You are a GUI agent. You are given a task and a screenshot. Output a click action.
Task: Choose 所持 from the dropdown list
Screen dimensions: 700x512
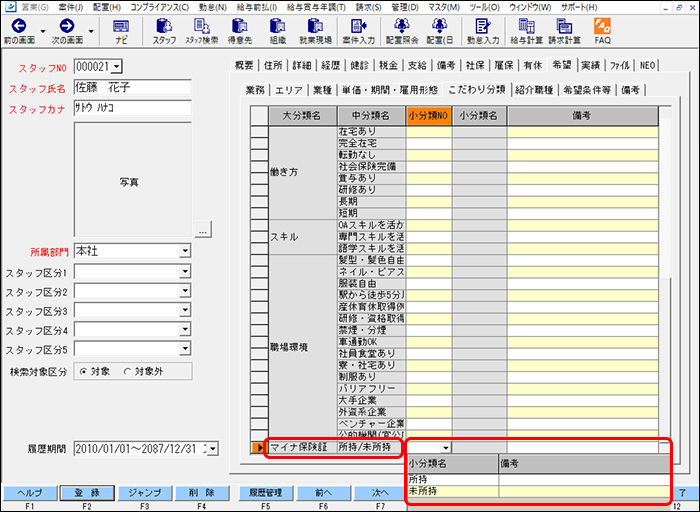[x=539, y=479]
